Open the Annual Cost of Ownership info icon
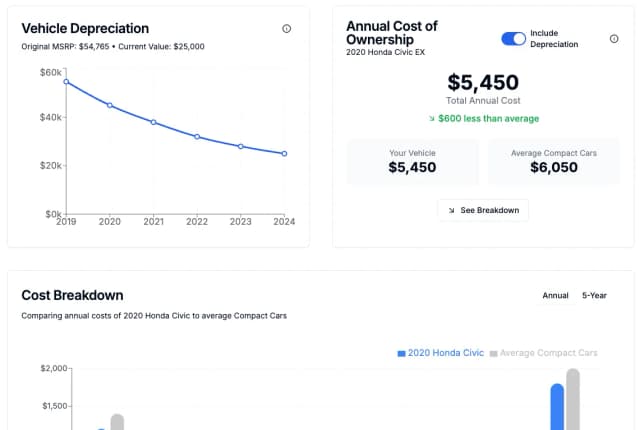Viewport: 640px width, 430px height. [614, 39]
